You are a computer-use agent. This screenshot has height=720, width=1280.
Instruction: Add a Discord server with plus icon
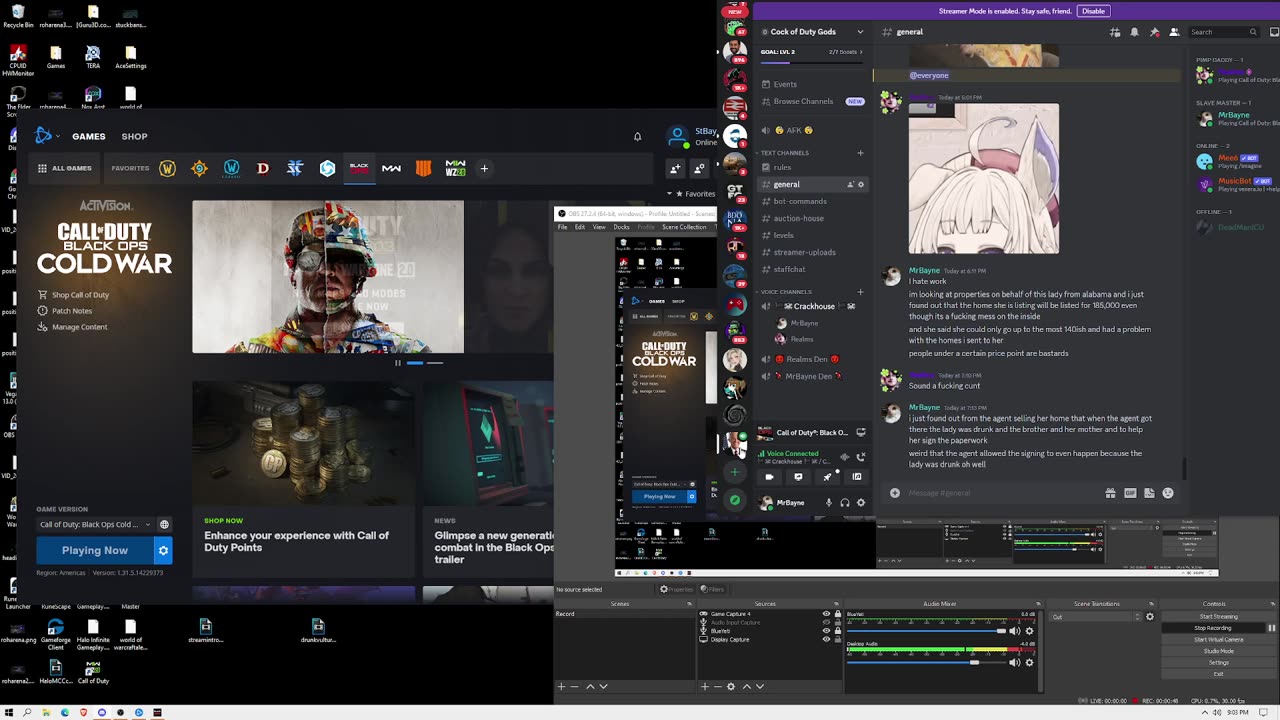click(x=735, y=472)
